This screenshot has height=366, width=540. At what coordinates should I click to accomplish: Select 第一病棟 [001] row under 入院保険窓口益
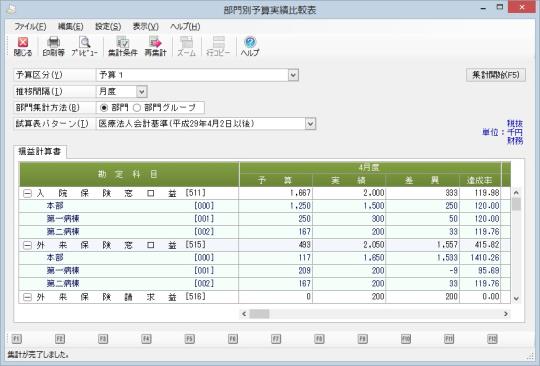pos(264,219)
